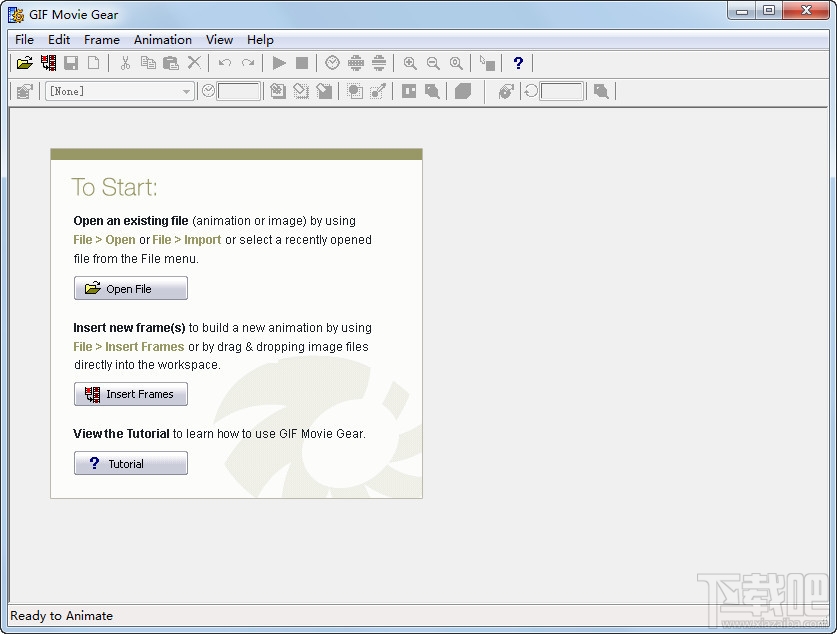Stop animation with the Stop square icon
This screenshot has width=837, height=634.
(302, 63)
